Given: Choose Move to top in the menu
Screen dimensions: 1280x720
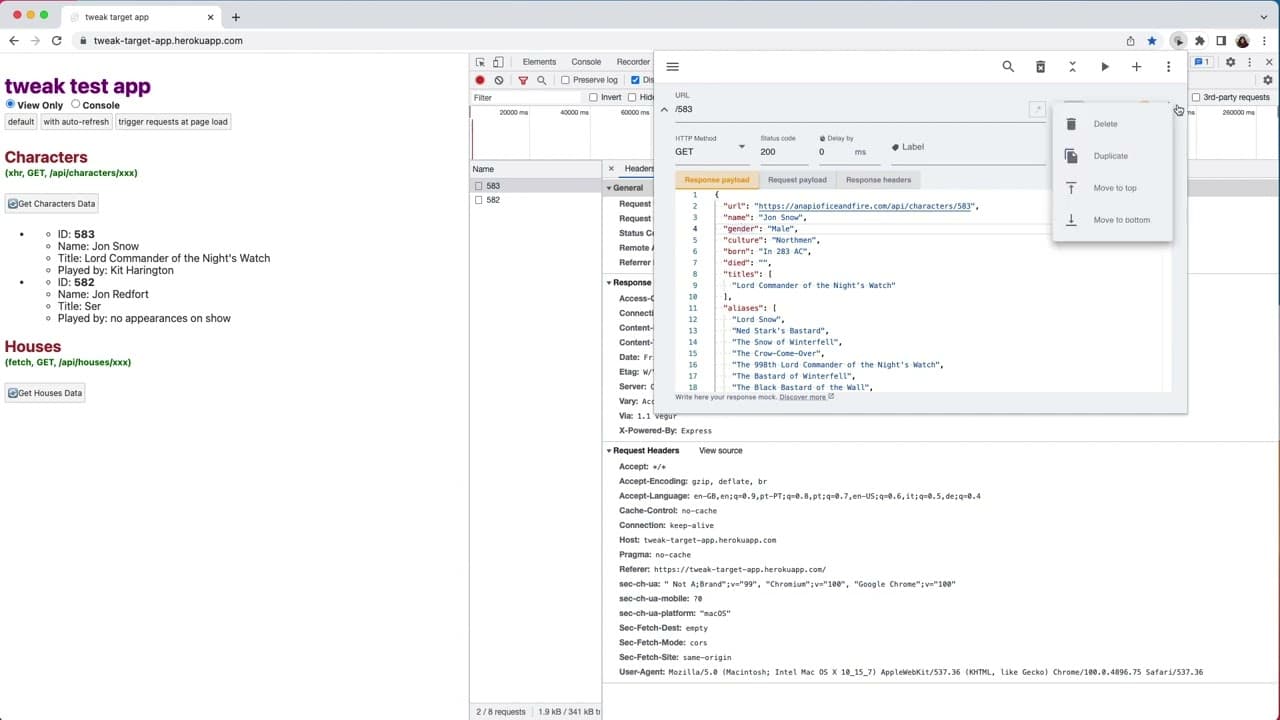Looking at the screenshot, I should point(1112,188).
